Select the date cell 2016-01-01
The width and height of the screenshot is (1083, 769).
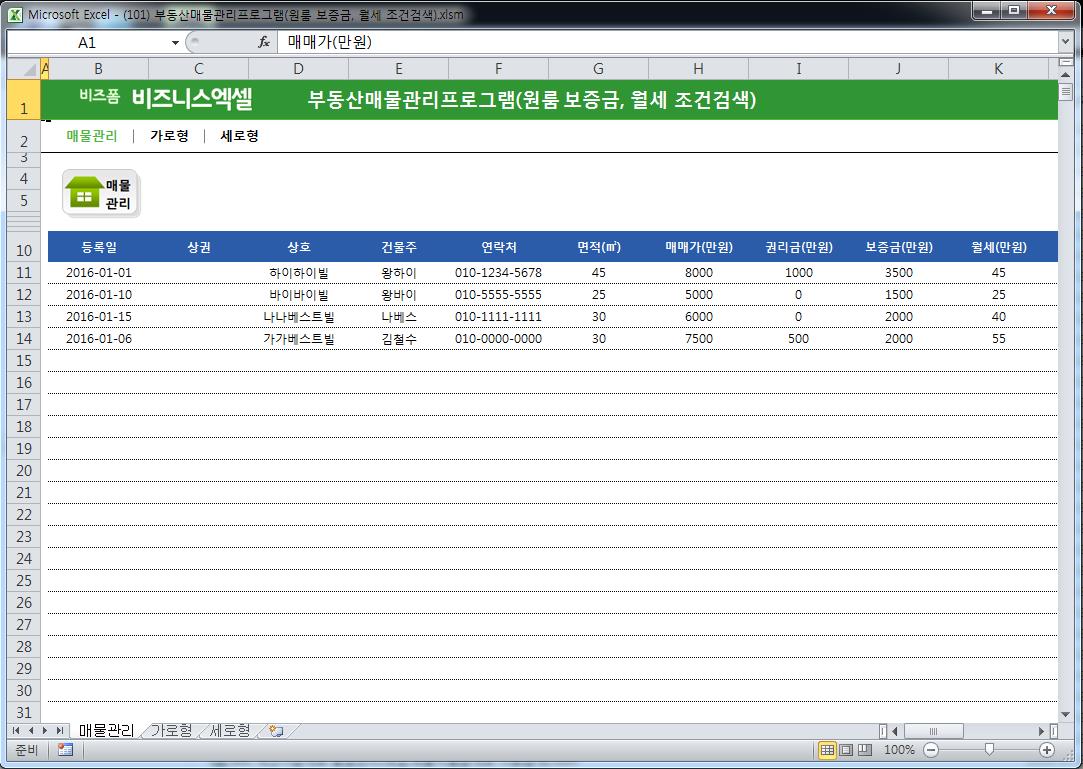(99, 272)
